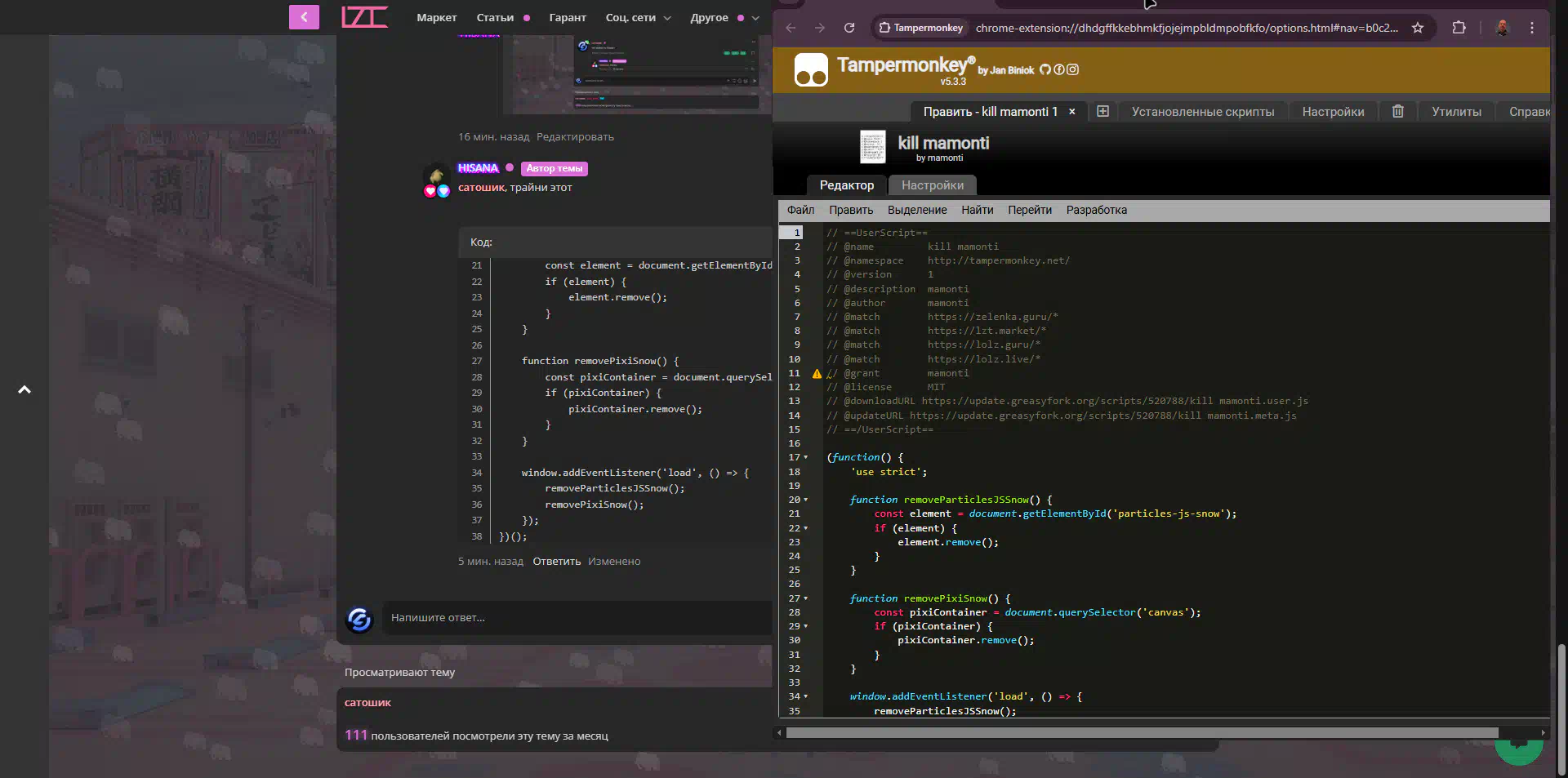This screenshot has height=778, width=1568.
Task: Click the editor horizontal scrollbar
Action: [1142, 733]
